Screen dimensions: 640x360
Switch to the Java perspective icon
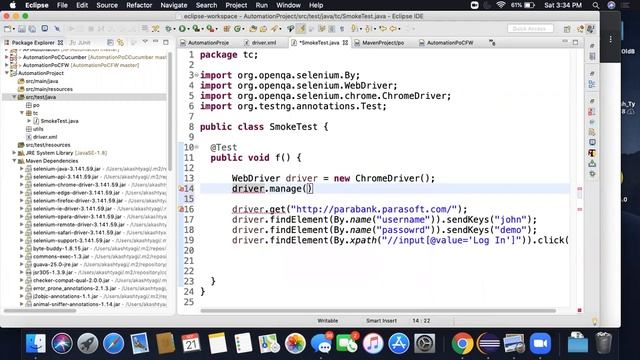pos(591,29)
